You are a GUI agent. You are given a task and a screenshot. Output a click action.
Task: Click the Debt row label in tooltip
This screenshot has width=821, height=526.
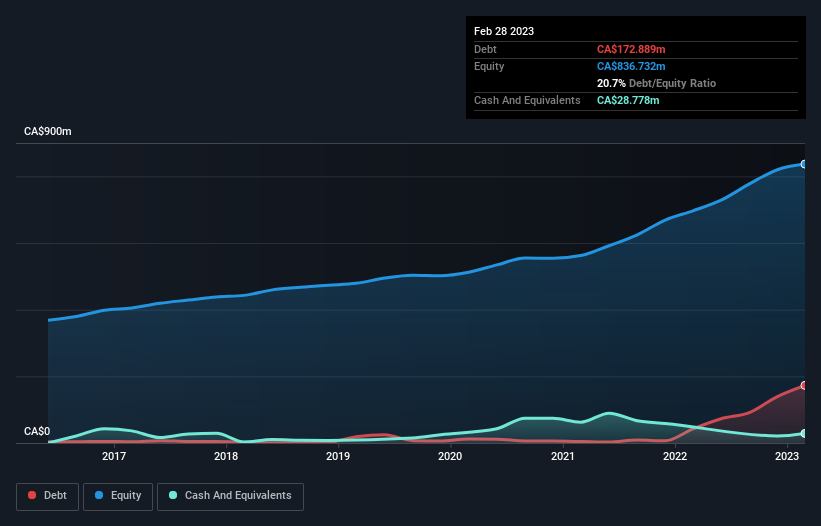(x=485, y=49)
